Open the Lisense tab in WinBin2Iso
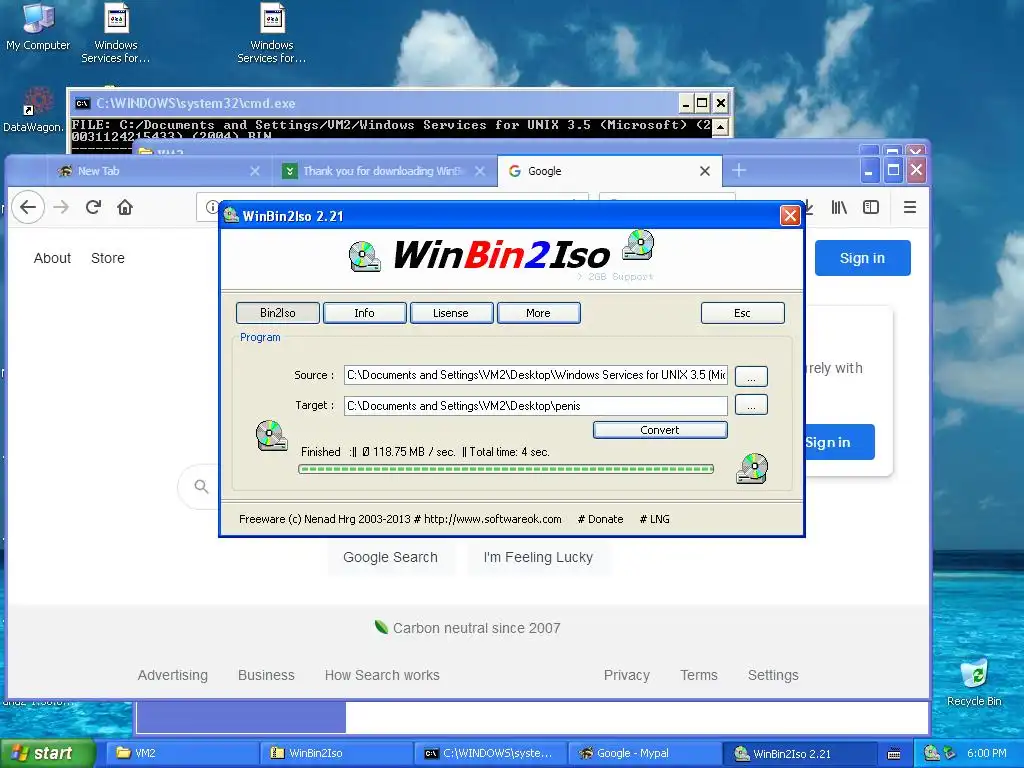The height and width of the screenshot is (768, 1024). [x=451, y=313]
